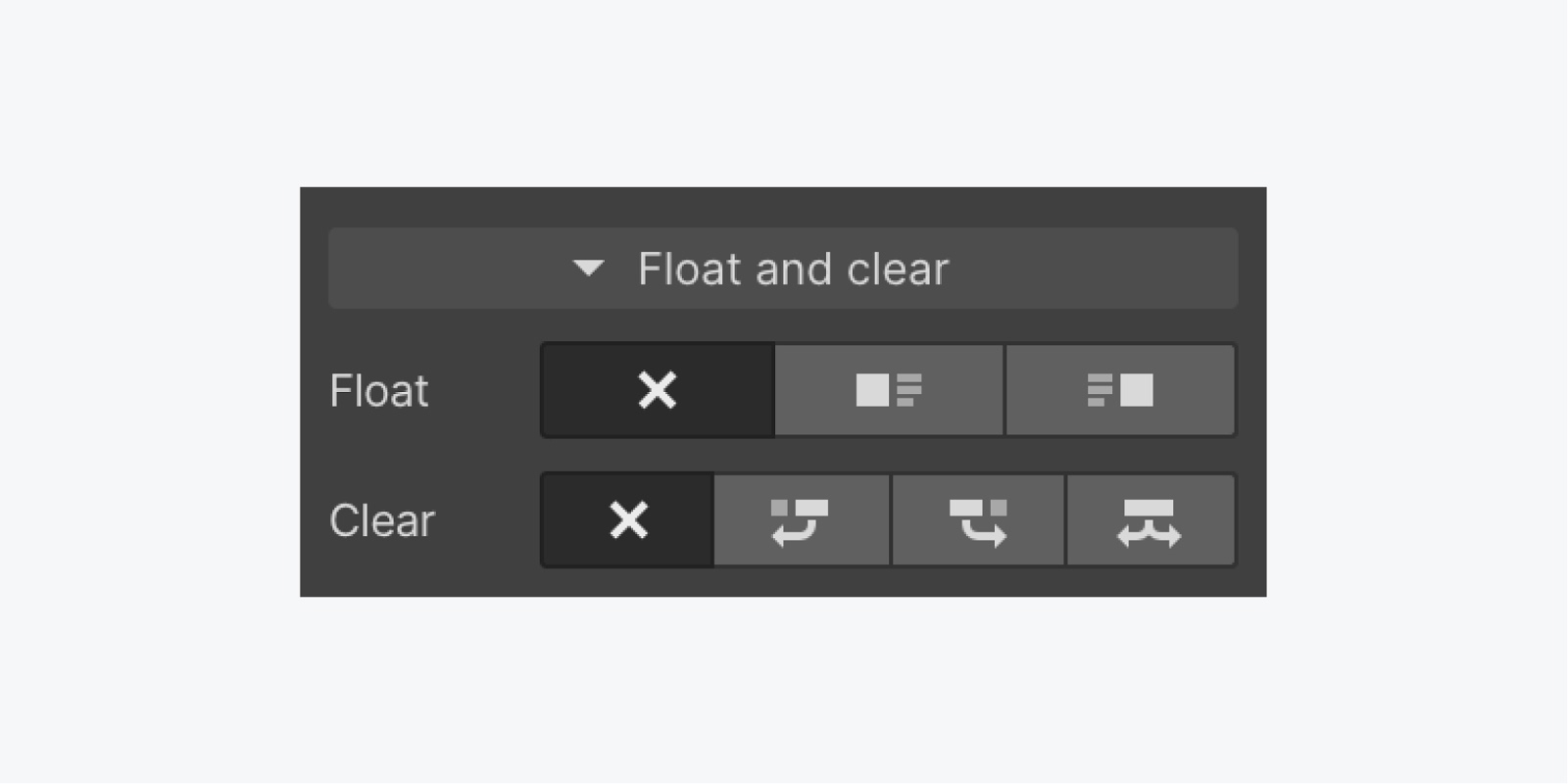Apply clear left to drop below left floats
This screenshot has height=784, width=1568.
click(801, 520)
